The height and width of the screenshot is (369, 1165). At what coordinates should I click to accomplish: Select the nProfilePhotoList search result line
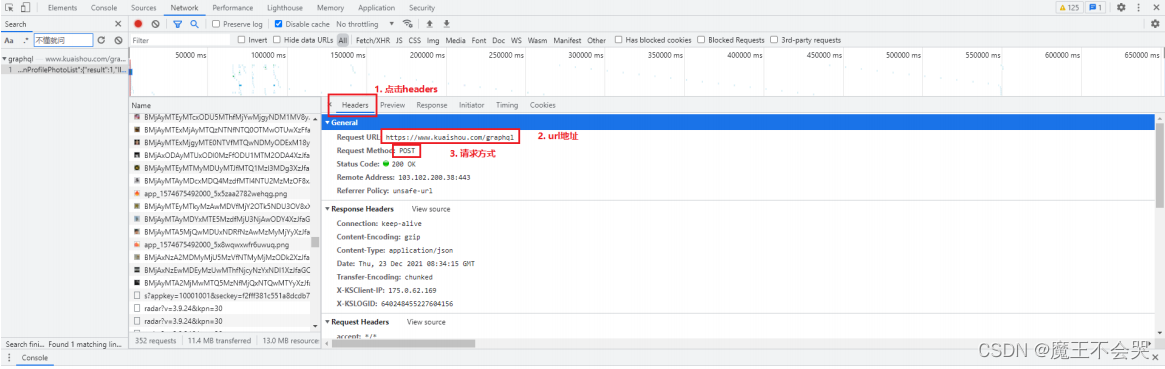(x=65, y=69)
